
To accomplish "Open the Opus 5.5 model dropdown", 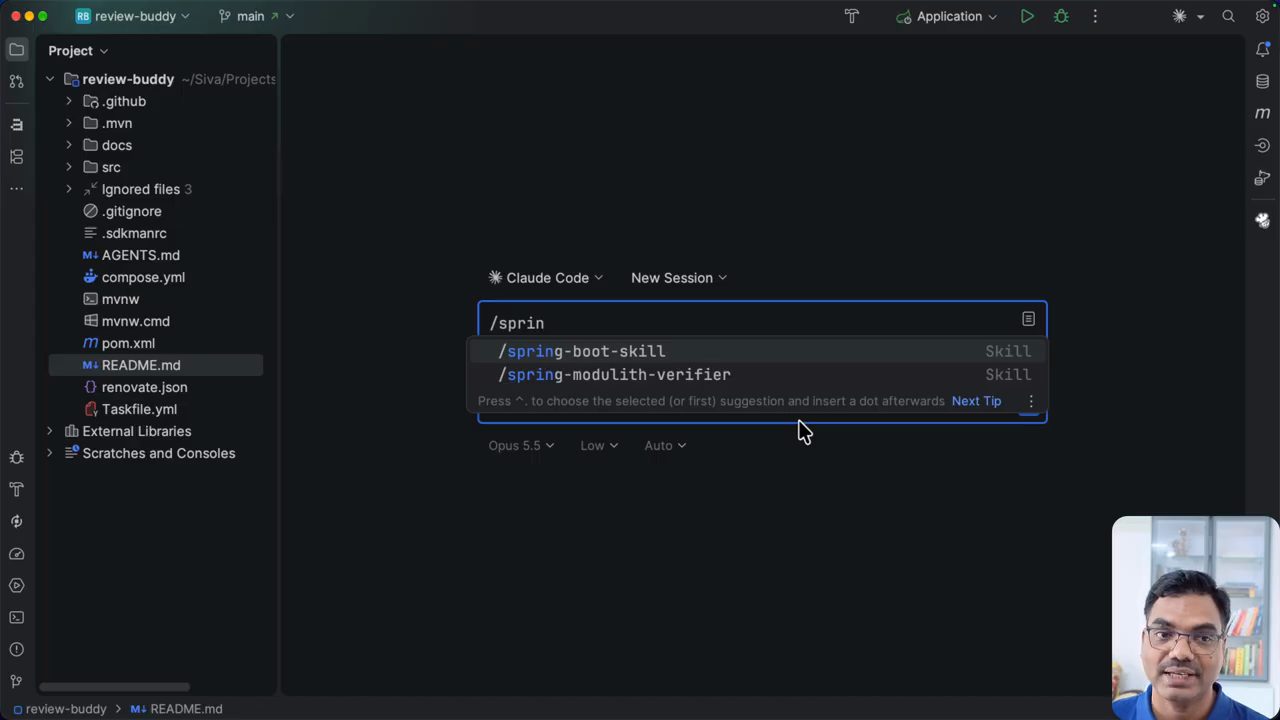I will [521, 445].
